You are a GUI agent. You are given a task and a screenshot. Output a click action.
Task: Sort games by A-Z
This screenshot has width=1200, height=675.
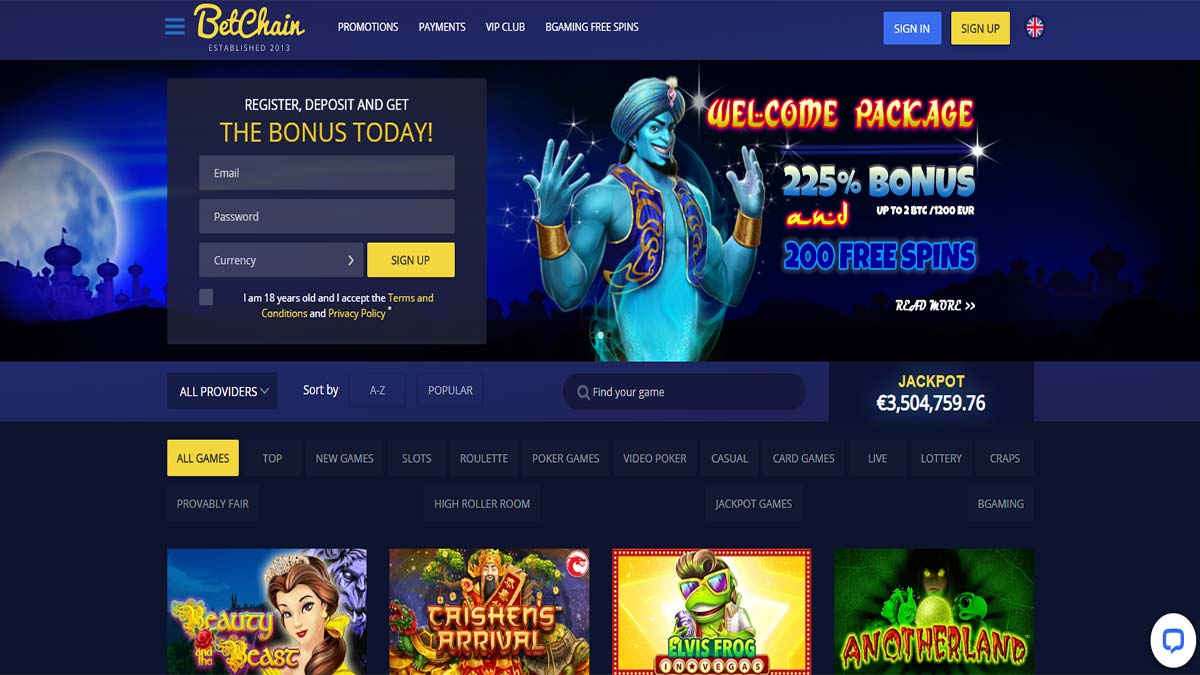pyautogui.click(x=377, y=390)
